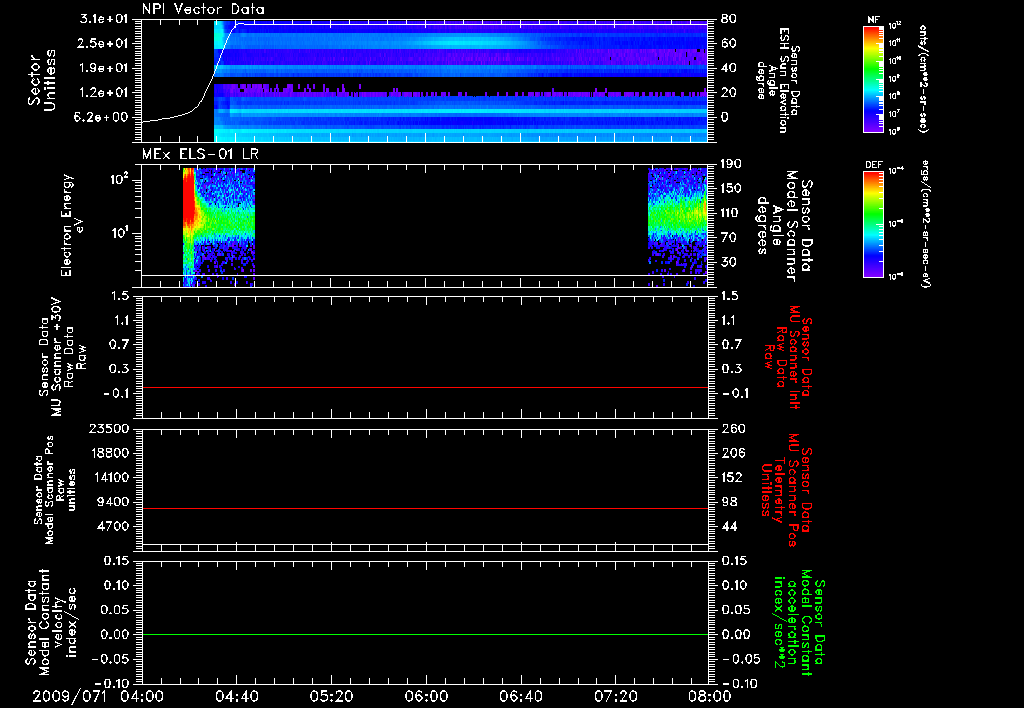Click the '206' telemetry tick value
Viewport: 1024px width, 708px height.
point(732,453)
